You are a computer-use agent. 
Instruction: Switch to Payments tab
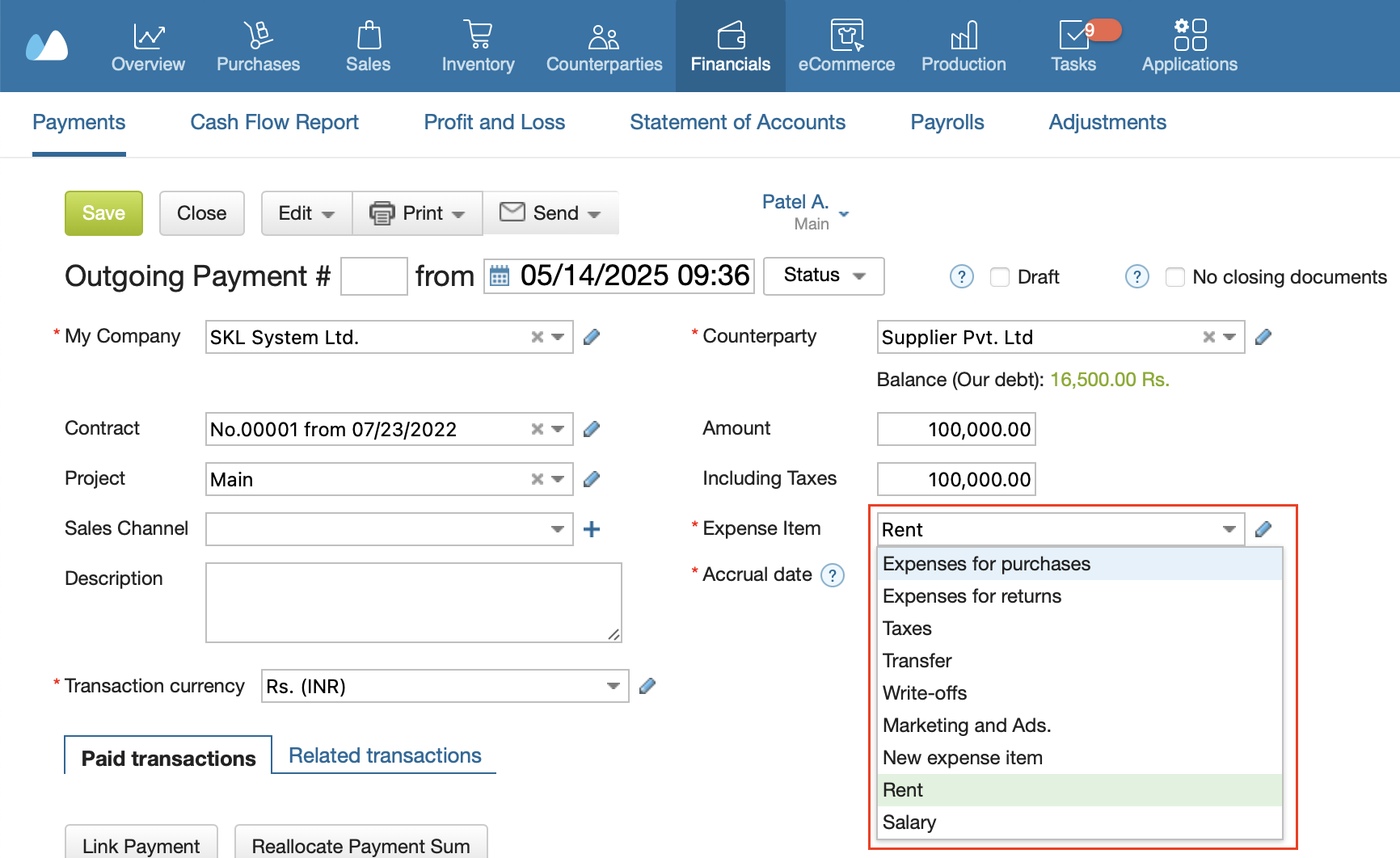(x=78, y=123)
